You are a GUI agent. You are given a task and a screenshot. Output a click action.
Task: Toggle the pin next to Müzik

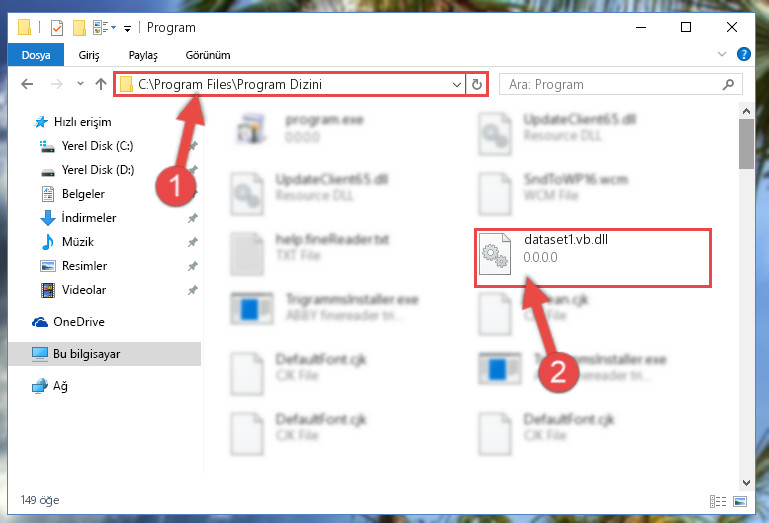193,242
